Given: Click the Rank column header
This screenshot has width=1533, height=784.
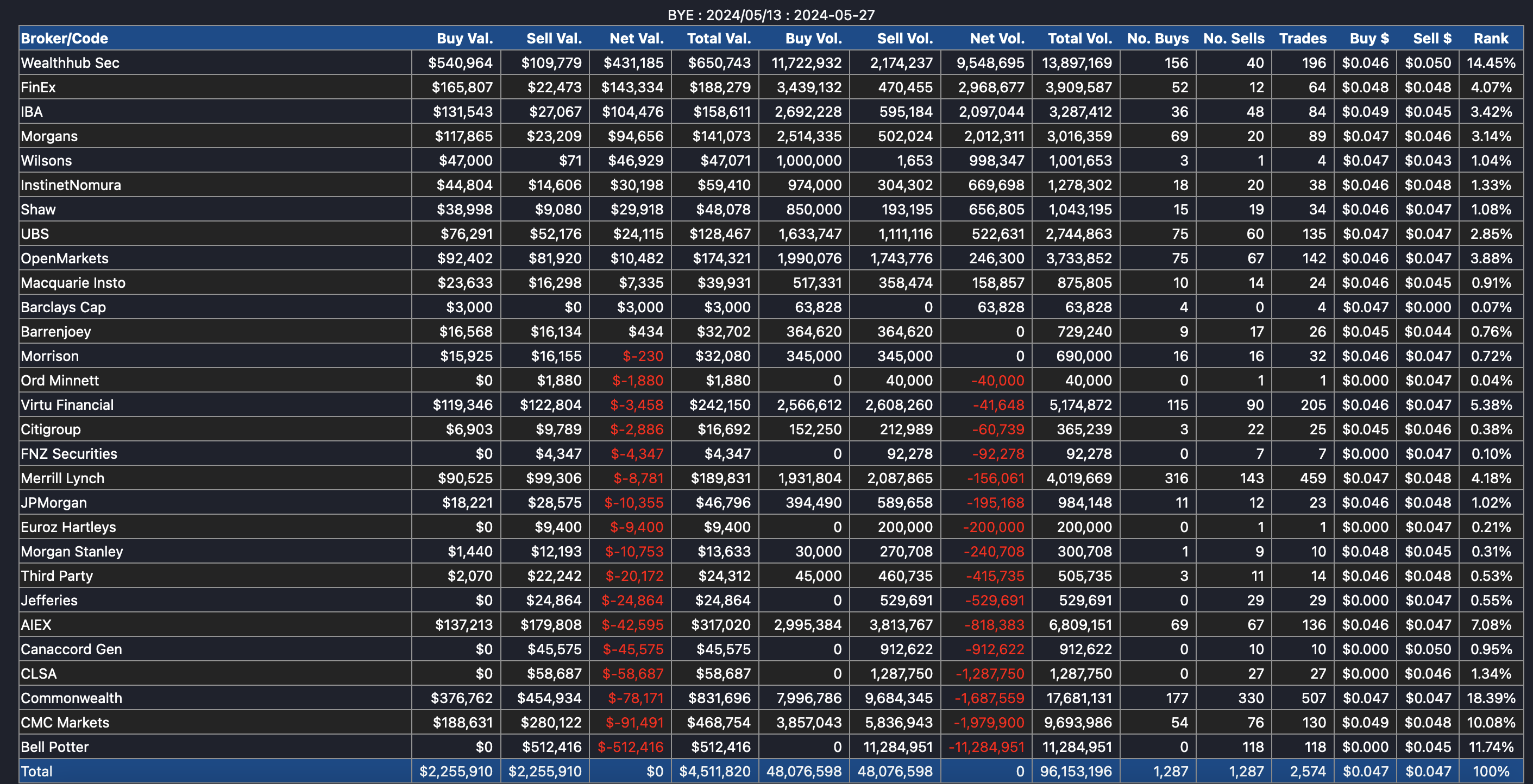Looking at the screenshot, I should pyautogui.click(x=1491, y=39).
